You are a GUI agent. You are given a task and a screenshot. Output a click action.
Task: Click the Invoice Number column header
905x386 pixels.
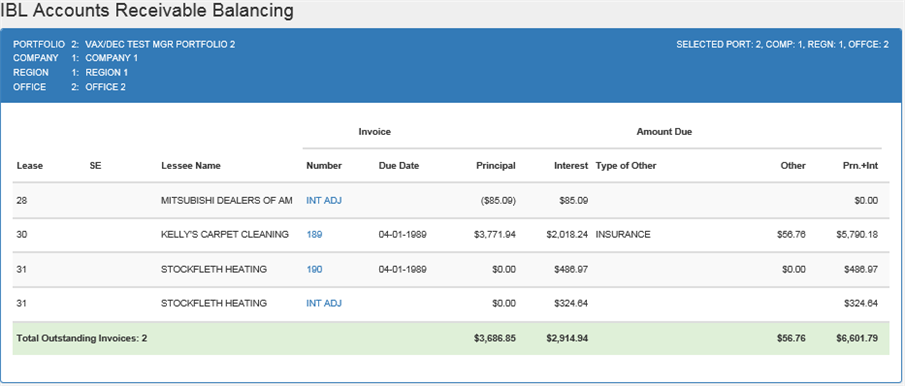pyautogui.click(x=324, y=166)
